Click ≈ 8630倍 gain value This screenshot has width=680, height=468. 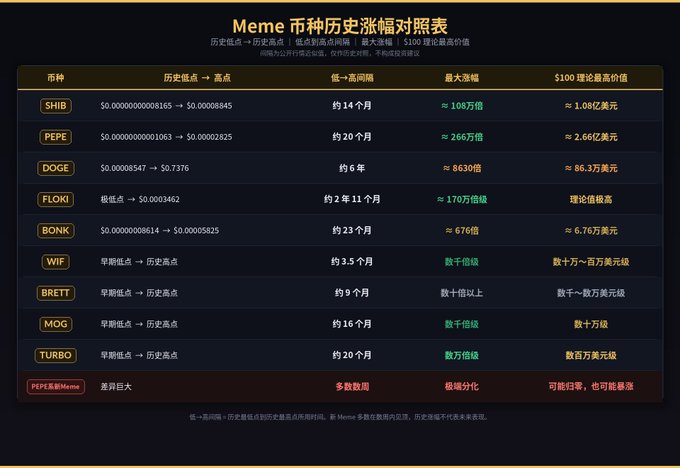coord(462,168)
